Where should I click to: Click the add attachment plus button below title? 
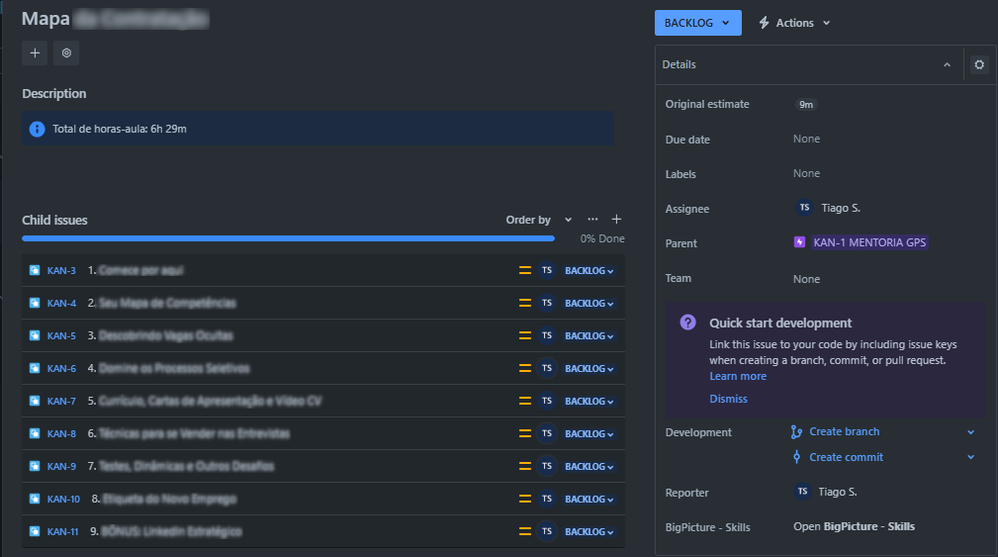pyautogui.click(x=34, y=53)
